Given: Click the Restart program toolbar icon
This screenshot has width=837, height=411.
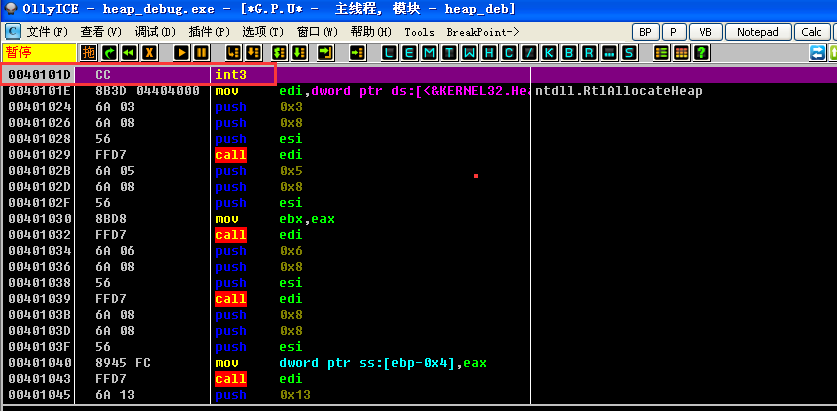Looking at the screenshot, I should click(129, 52).
